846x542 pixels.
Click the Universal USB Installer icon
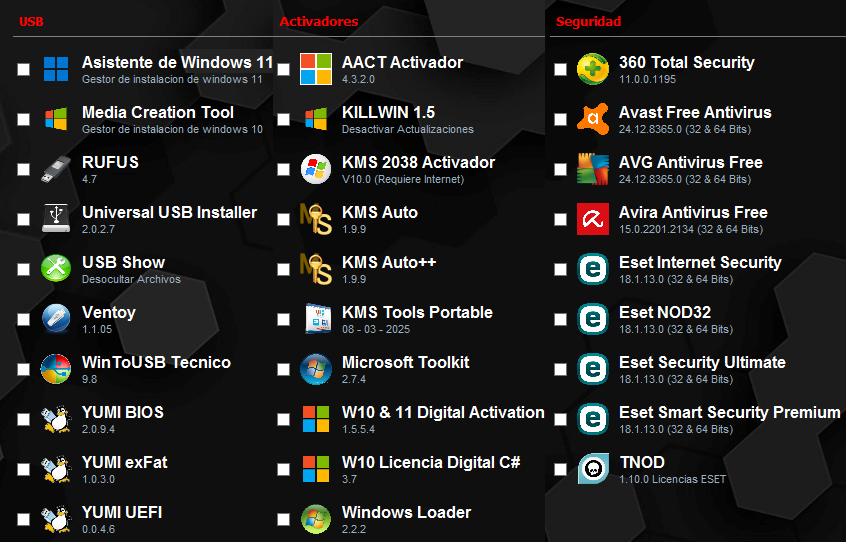pyautogui.click(x=56, y=219)
